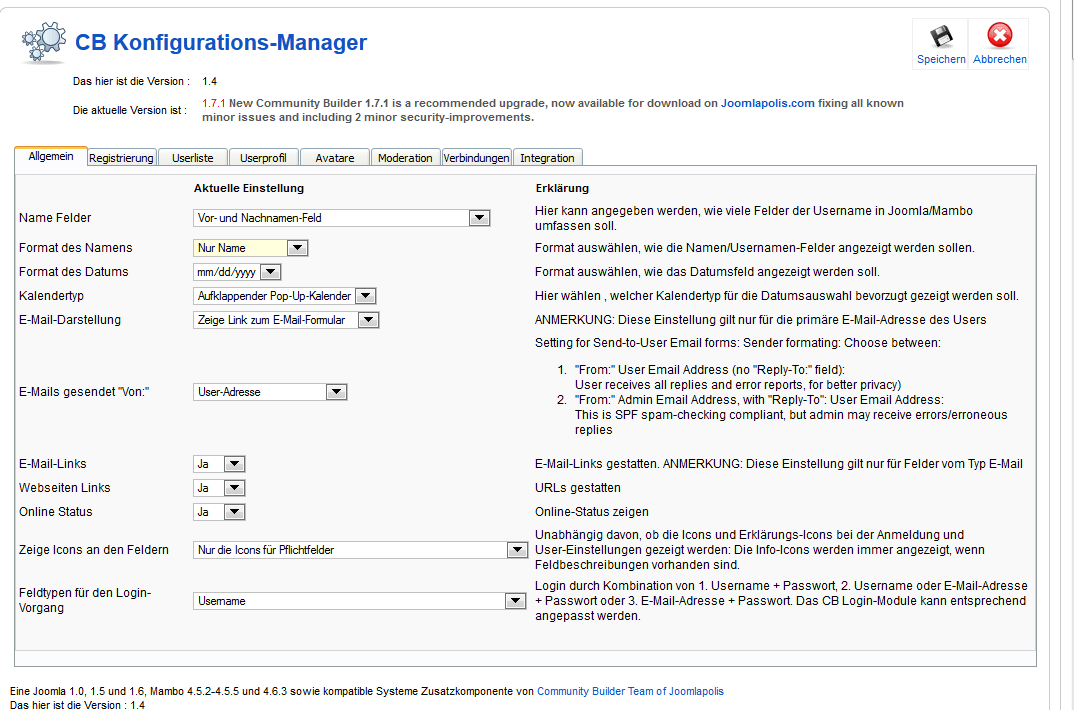This screenshot has height=710, width=1074.
Task: Click the Abbrechen text label
Action: pyautogui.click(x=1000, y=60)
